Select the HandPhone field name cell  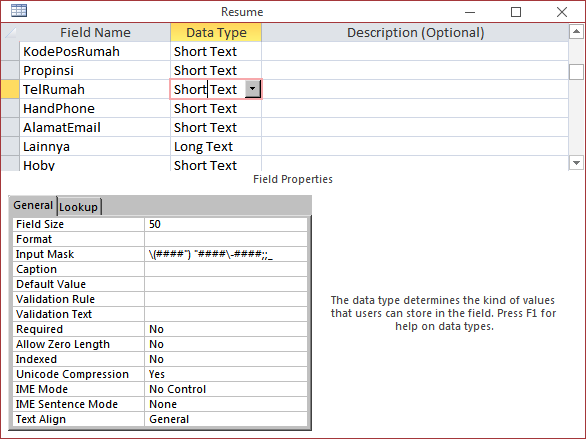(95, 108)
